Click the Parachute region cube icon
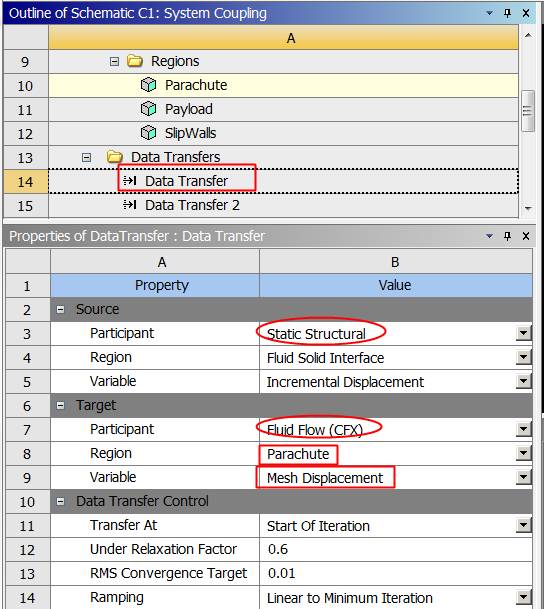This screenshot has width=544, height=609. point(148,85)
